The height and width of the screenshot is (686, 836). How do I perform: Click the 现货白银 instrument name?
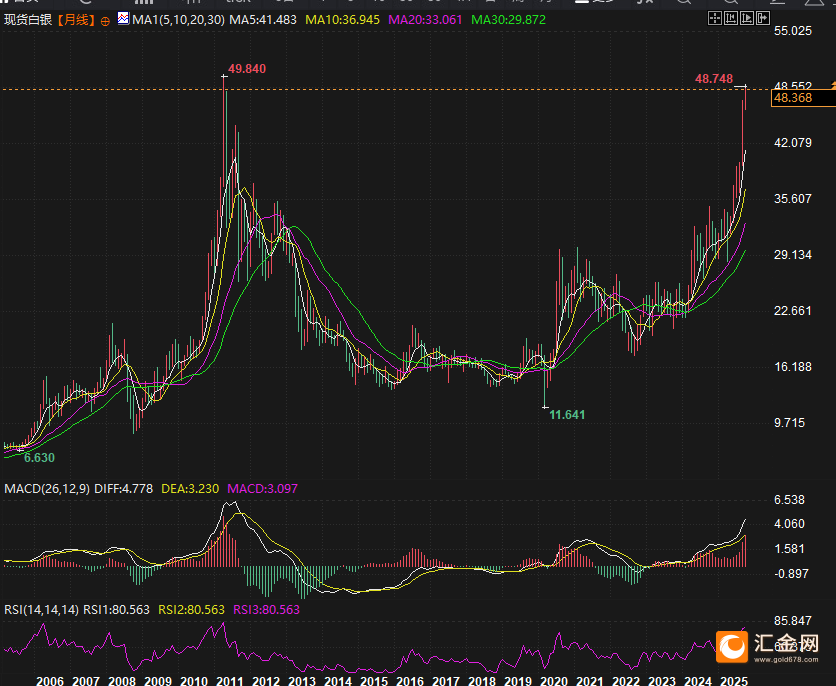tap(28, 20)
